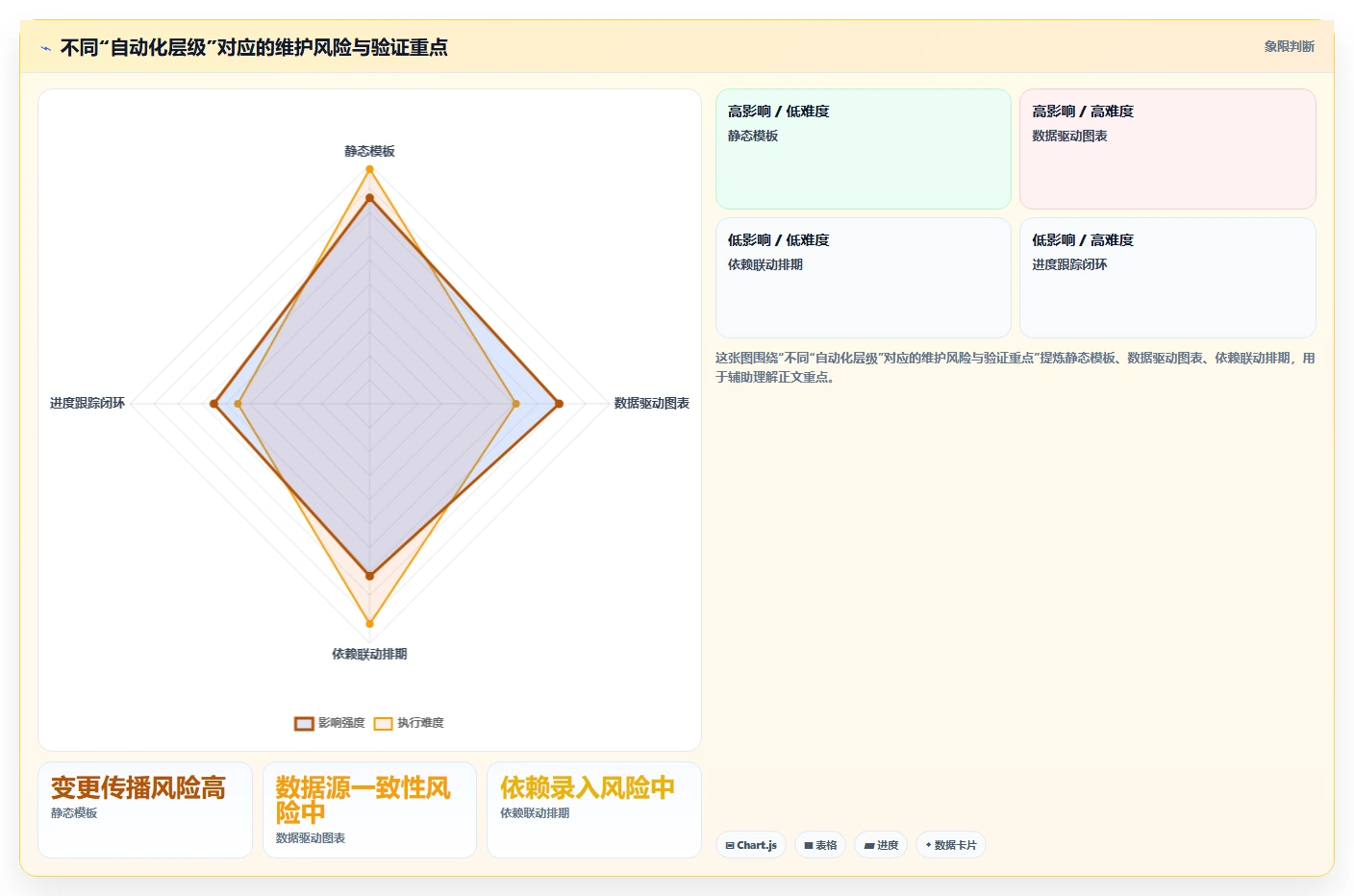This screenshot has height=896, width=1354.
Task: Click the orange data point at the radar top
Action: pos(369,169)
